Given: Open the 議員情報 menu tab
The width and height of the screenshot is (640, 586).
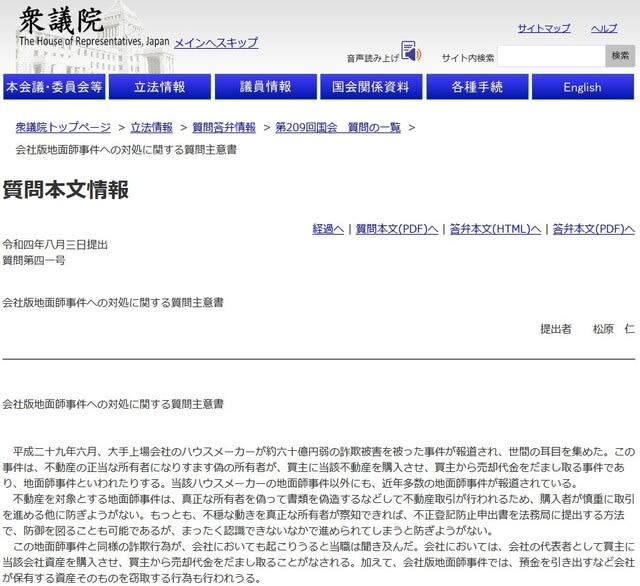Looking at the screenshot, I should click(266, 87).
